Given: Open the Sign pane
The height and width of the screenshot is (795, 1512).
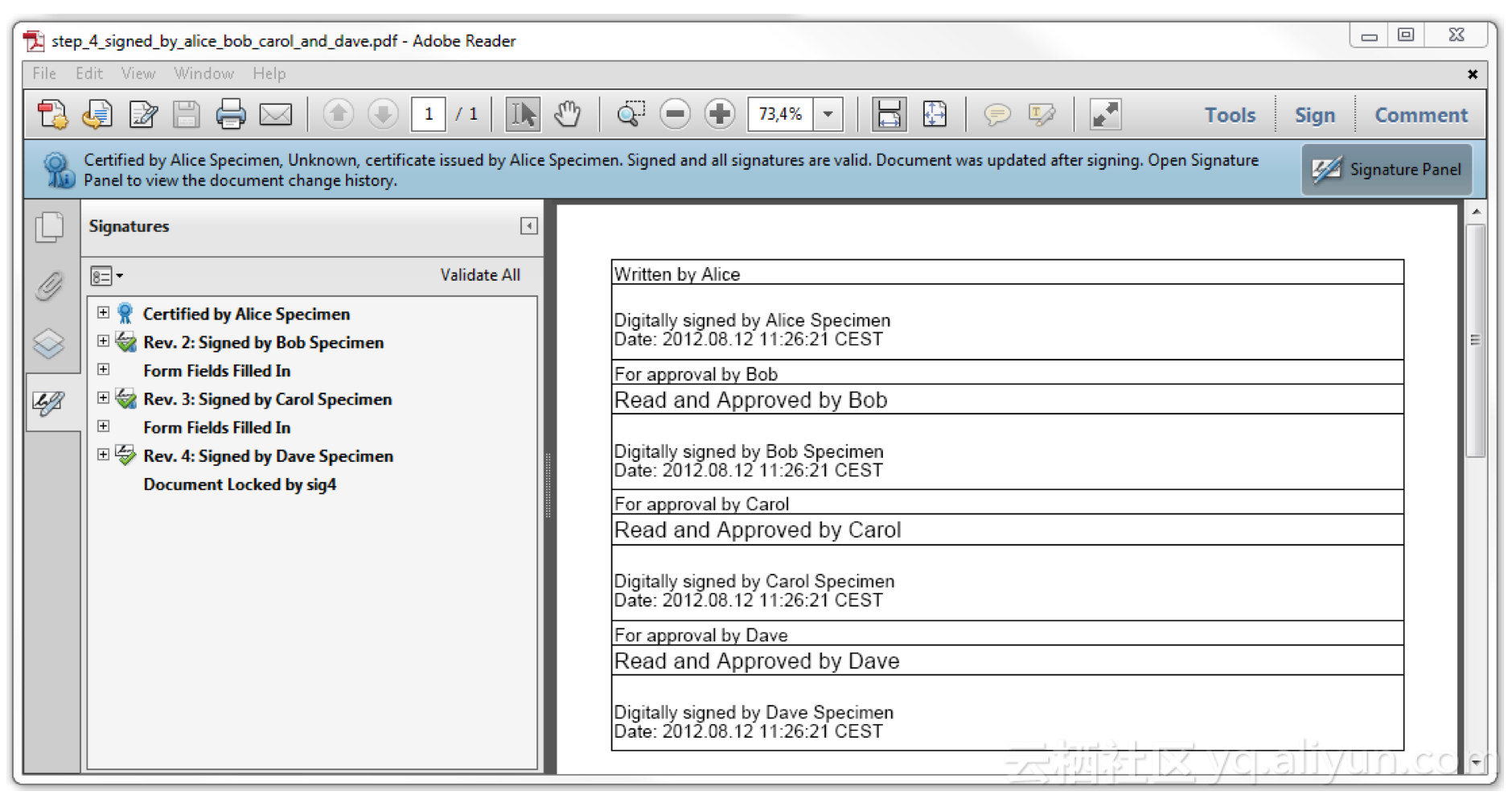Looking at the screenshot, I should tap(1315, 115).
